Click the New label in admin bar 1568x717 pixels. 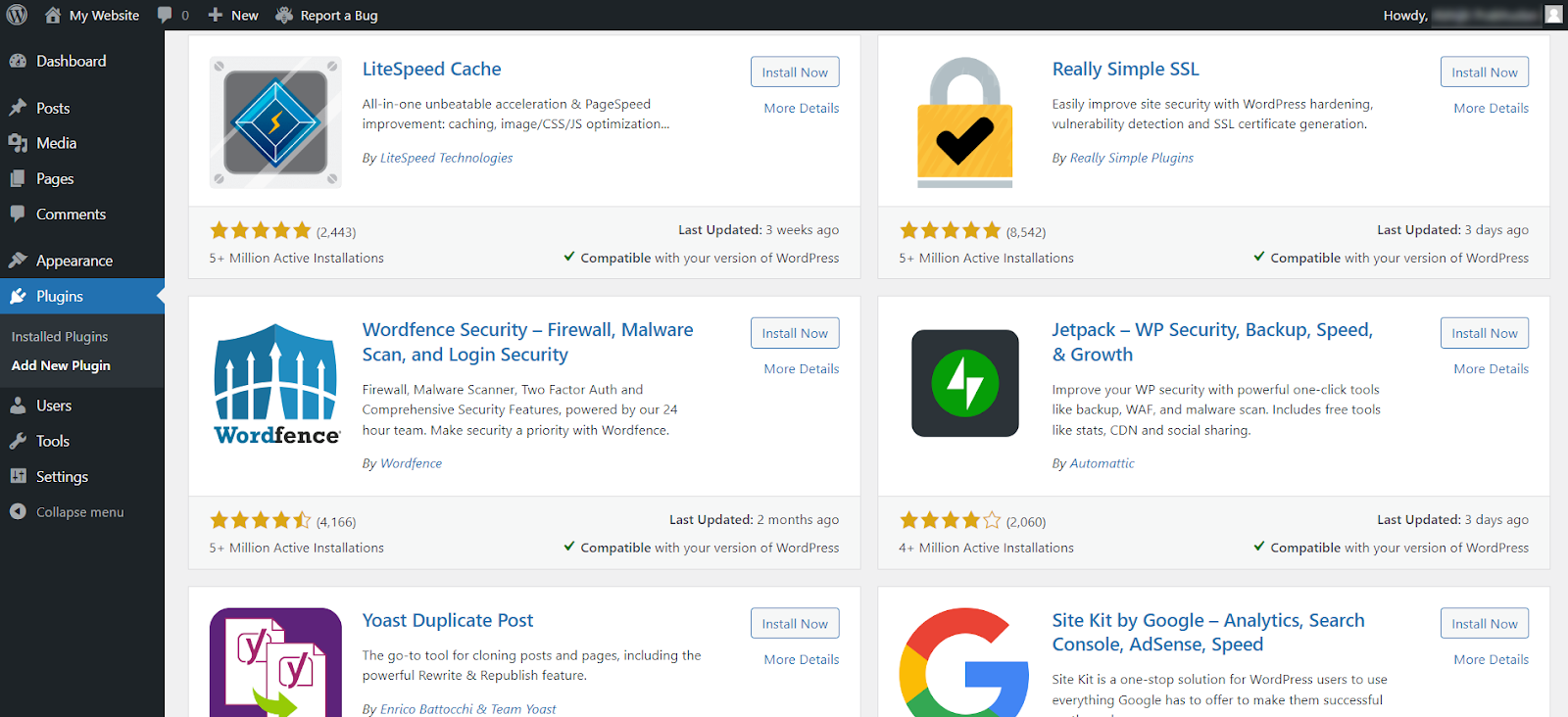coord(245,15)
